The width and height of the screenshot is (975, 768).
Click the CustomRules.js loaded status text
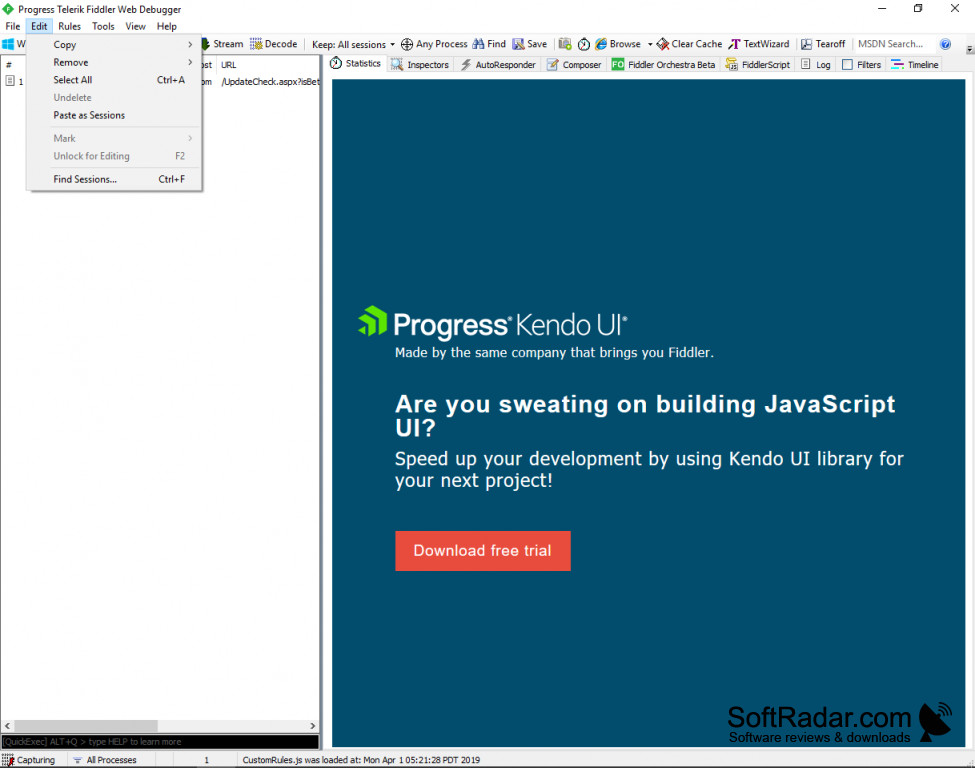[x=361, y=760]
